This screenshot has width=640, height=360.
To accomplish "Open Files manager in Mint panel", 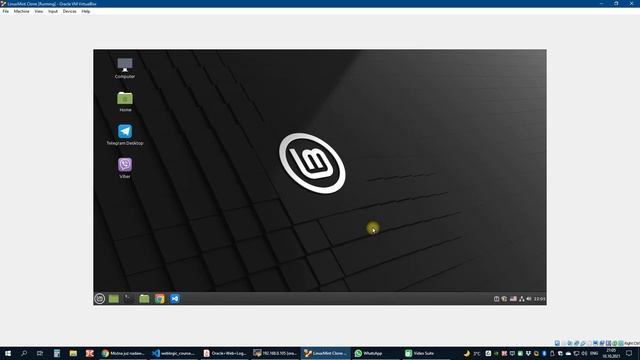I will pyautogui.click(x=144, y=298).
